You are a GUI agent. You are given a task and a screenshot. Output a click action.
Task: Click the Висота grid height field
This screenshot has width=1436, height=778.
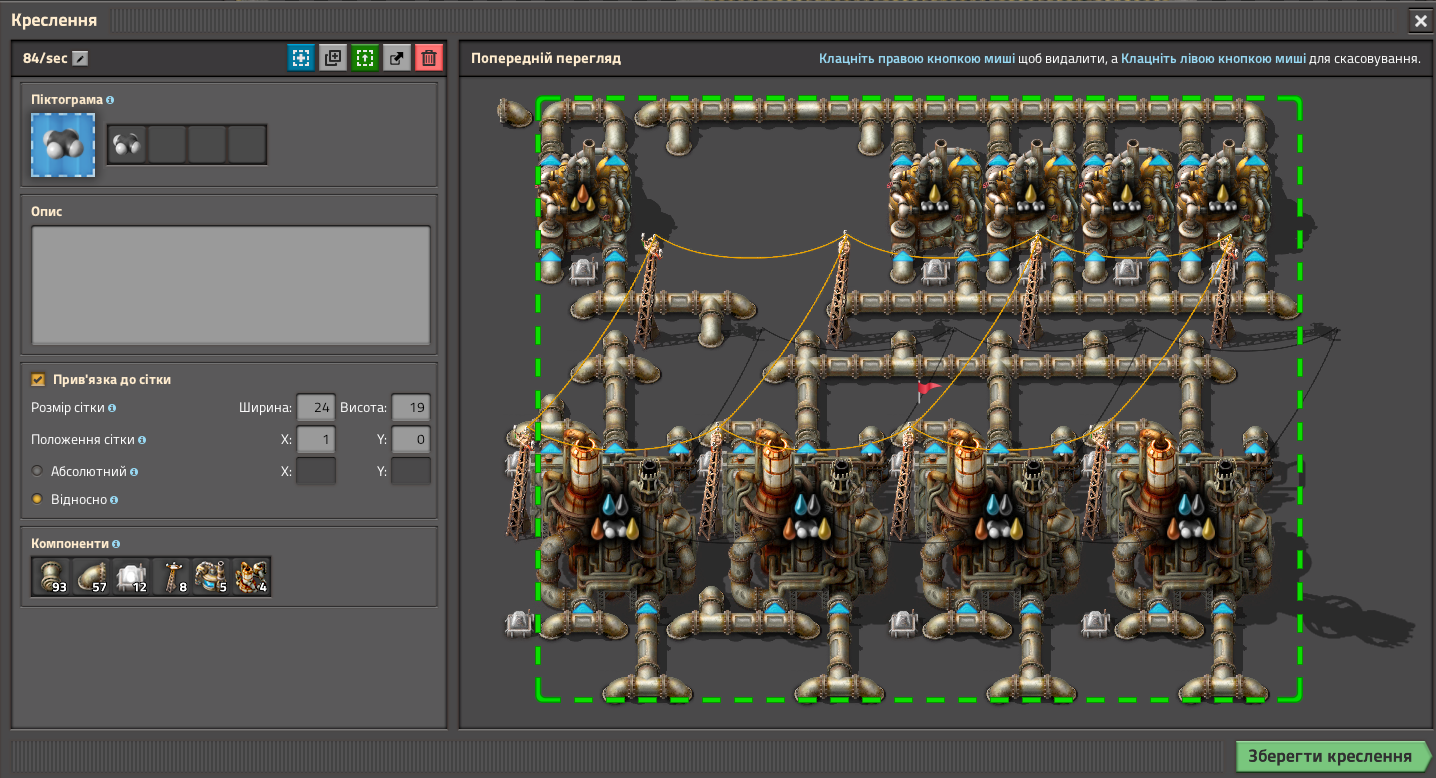[411, 408]
